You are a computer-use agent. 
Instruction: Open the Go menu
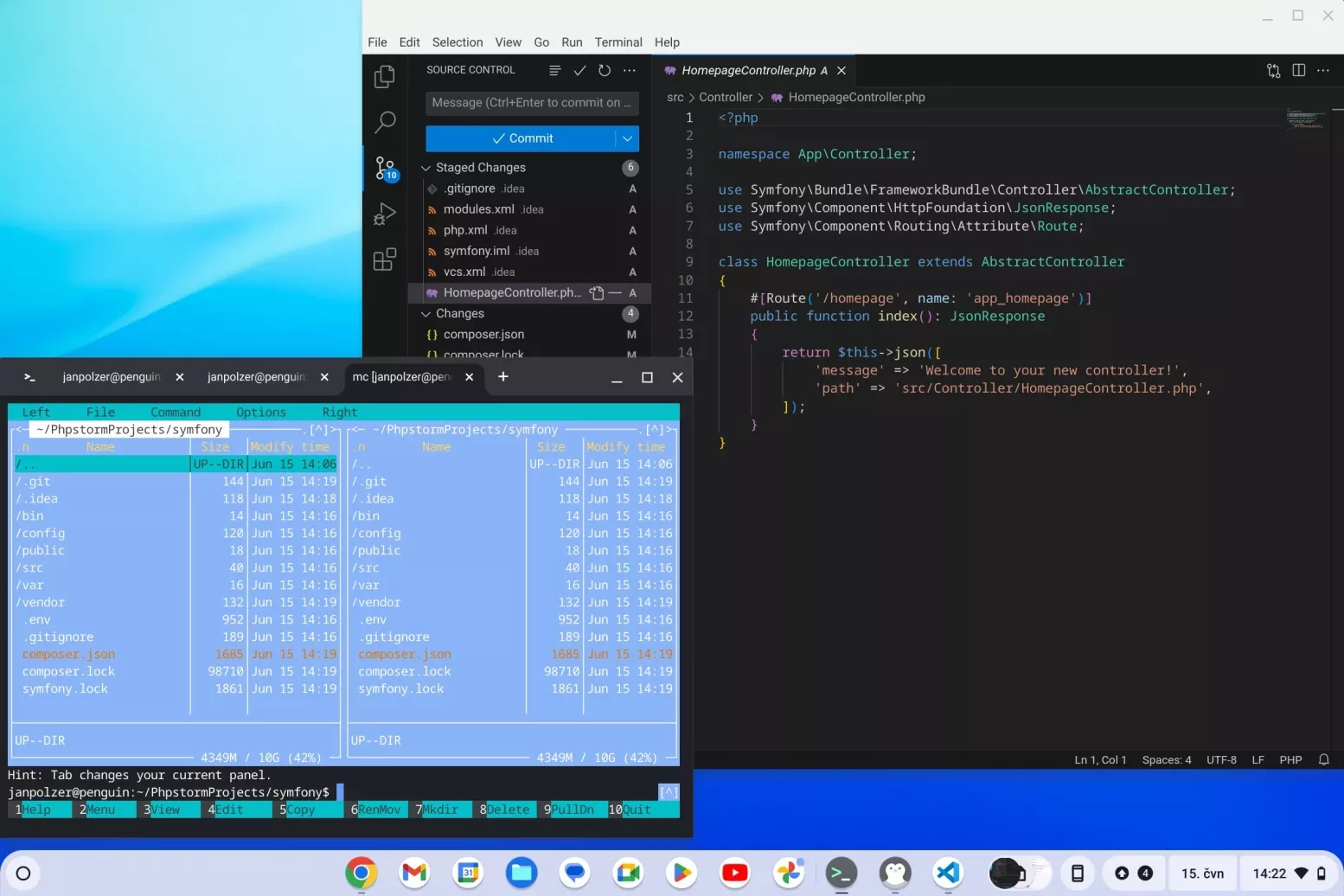coord(541,42)
